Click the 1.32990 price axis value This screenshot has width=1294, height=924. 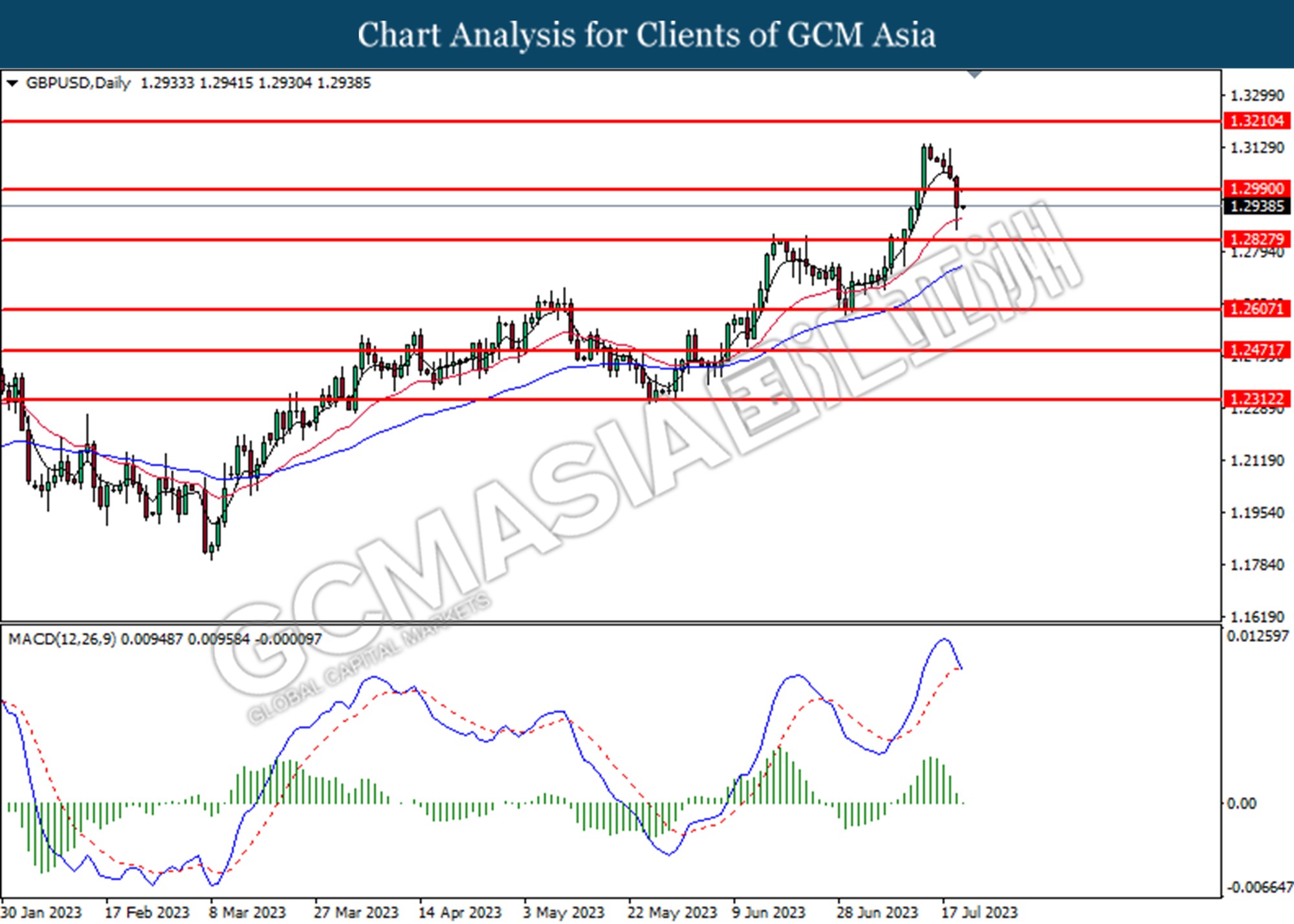click(1256, 96)
